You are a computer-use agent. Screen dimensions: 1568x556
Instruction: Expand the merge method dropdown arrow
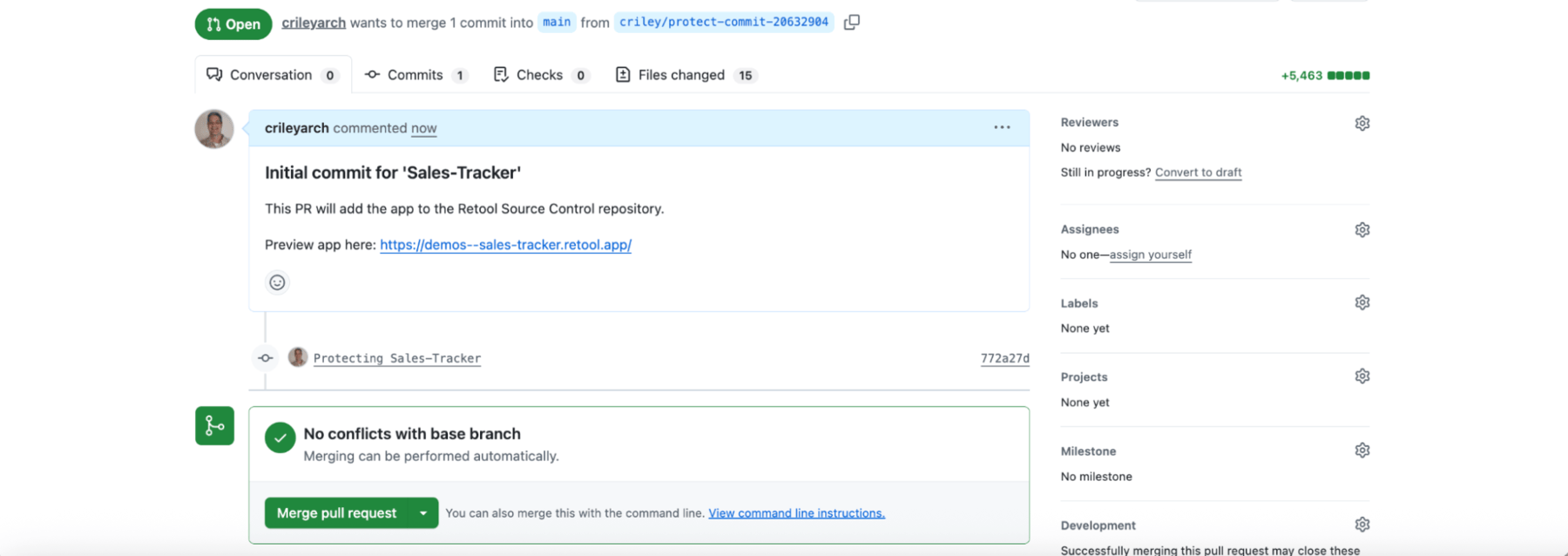click(x=423, y=513)
